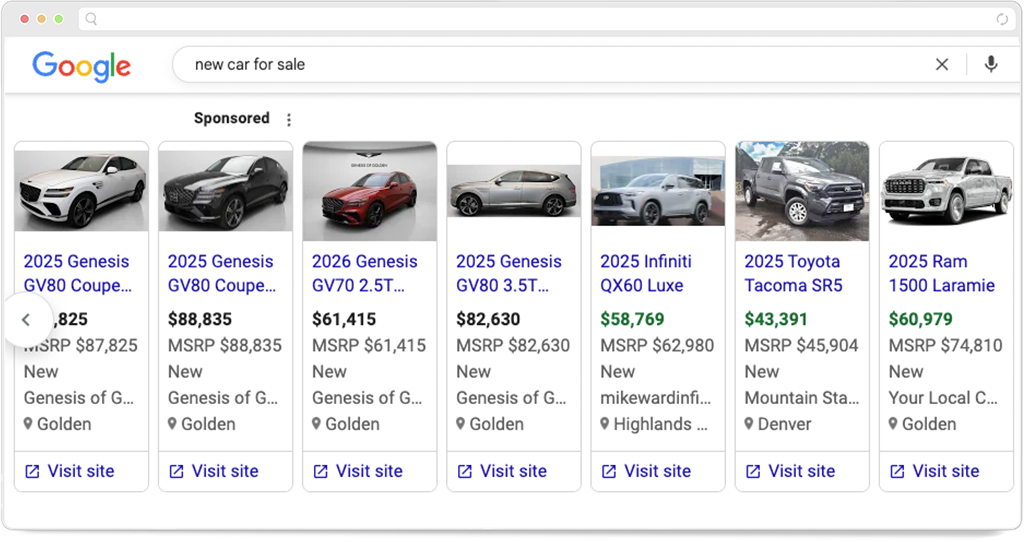
Task: Click MSRP $87,825 on first card
Action: point(81,345)
